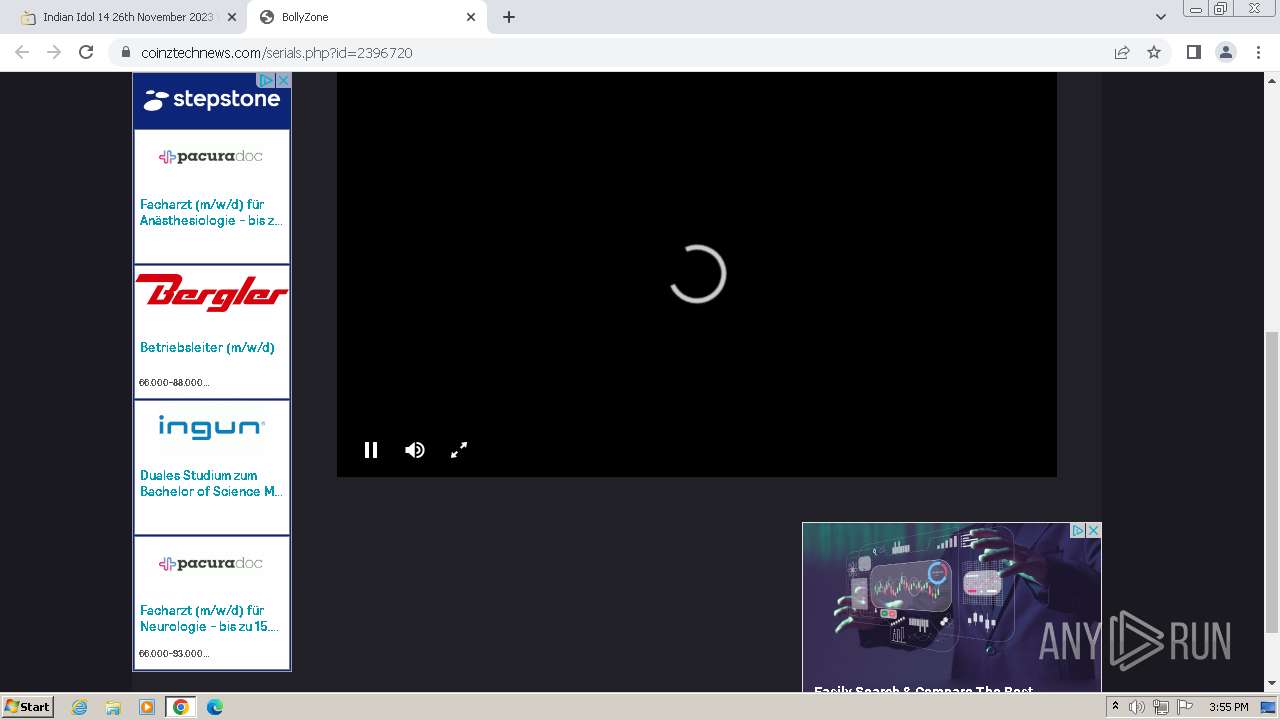Open ingun Duales Studium ad

(212, 467)
